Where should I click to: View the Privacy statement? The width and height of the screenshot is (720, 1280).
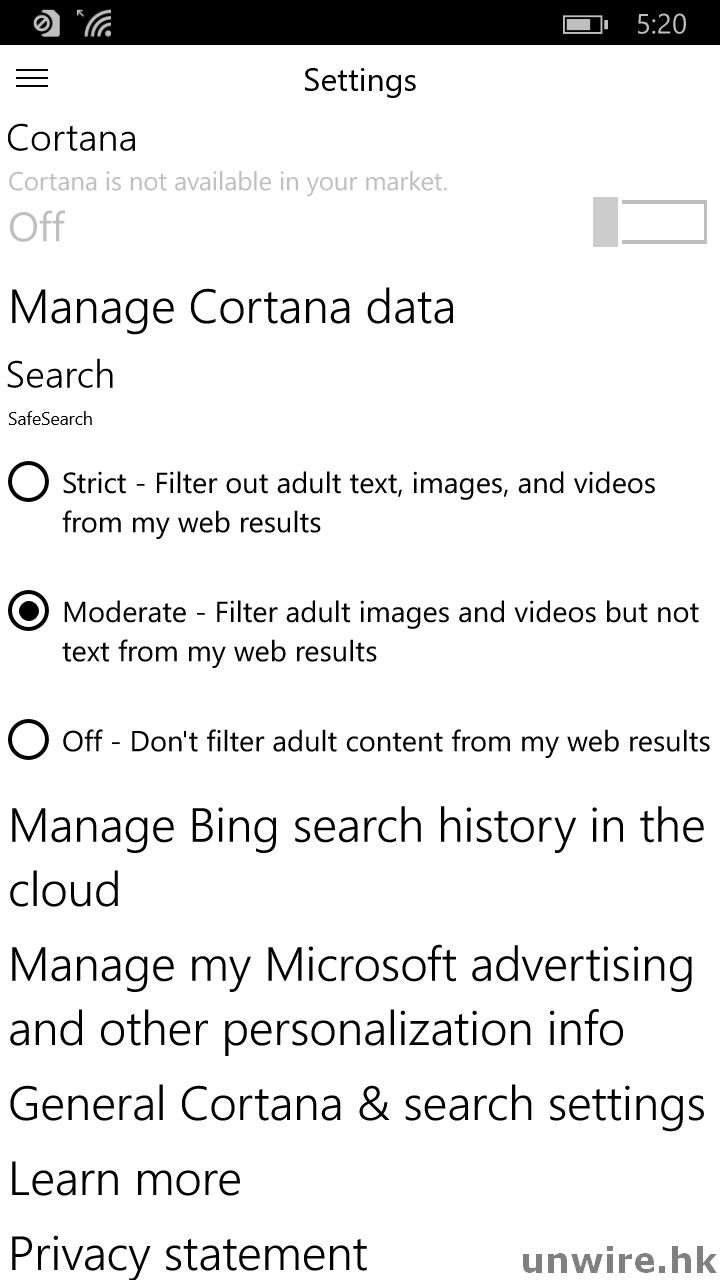click(188, 1253)
